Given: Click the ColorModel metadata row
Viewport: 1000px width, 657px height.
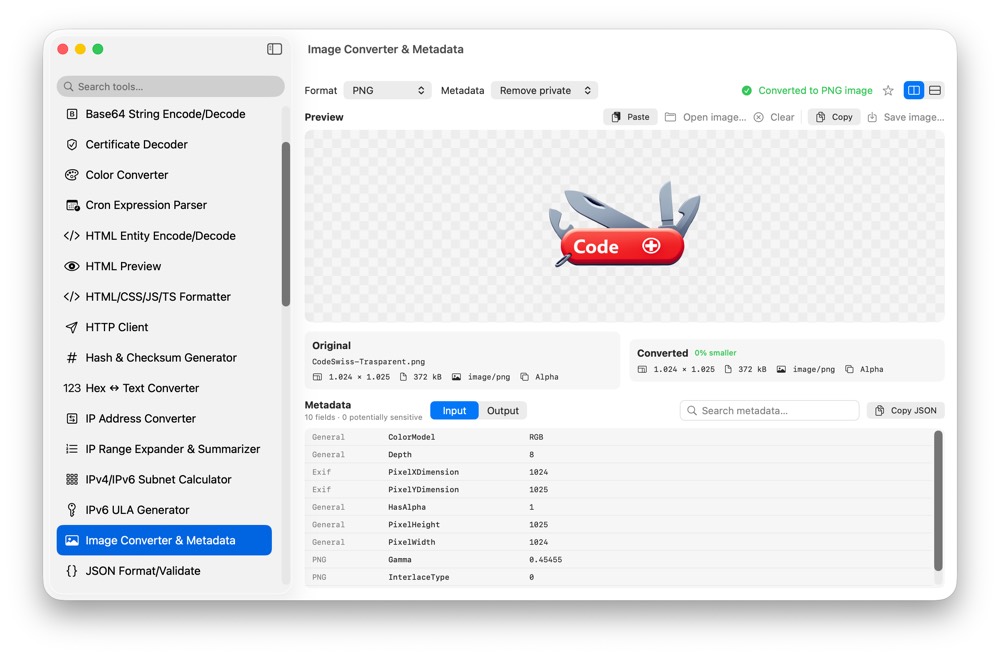Looking at the screenshot, I should coord(619,437).
